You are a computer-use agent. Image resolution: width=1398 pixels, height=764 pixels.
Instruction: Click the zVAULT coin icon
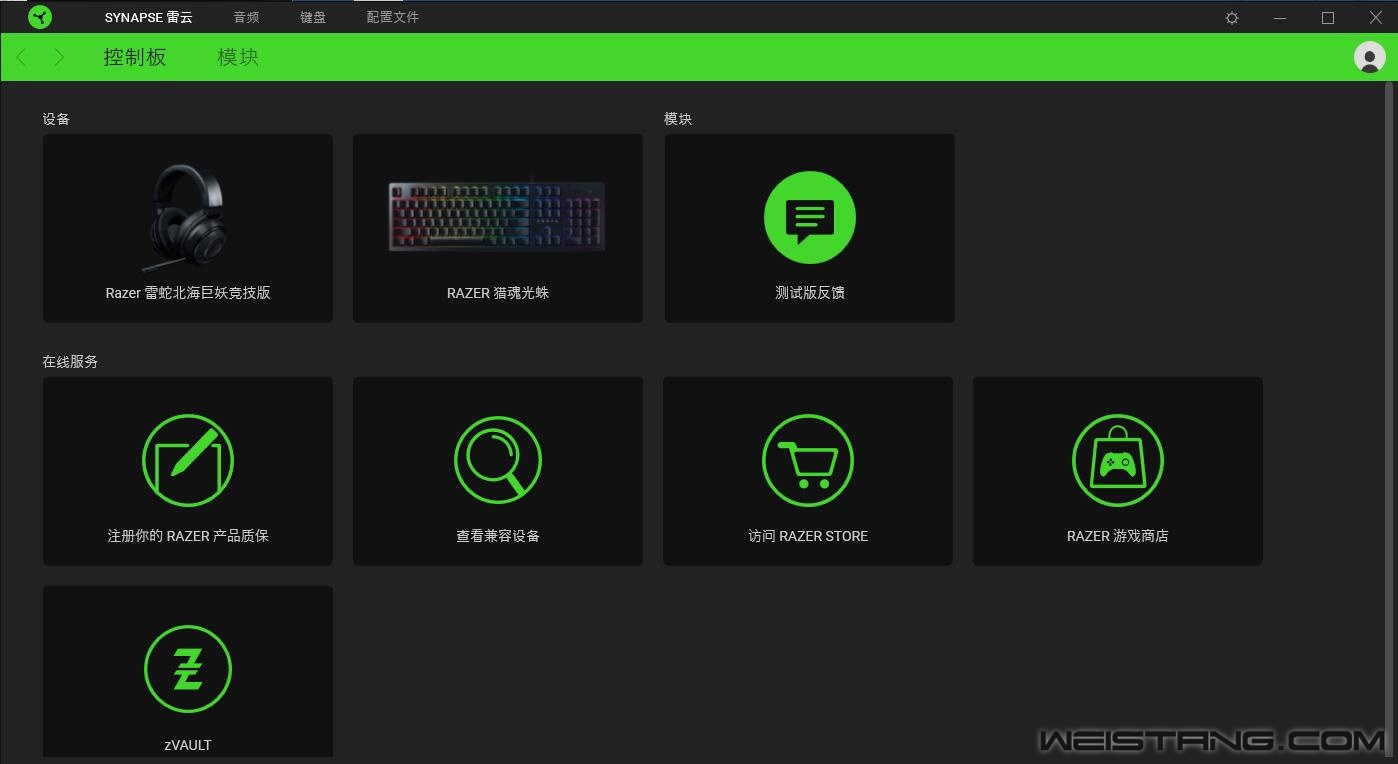coord(188,670)
